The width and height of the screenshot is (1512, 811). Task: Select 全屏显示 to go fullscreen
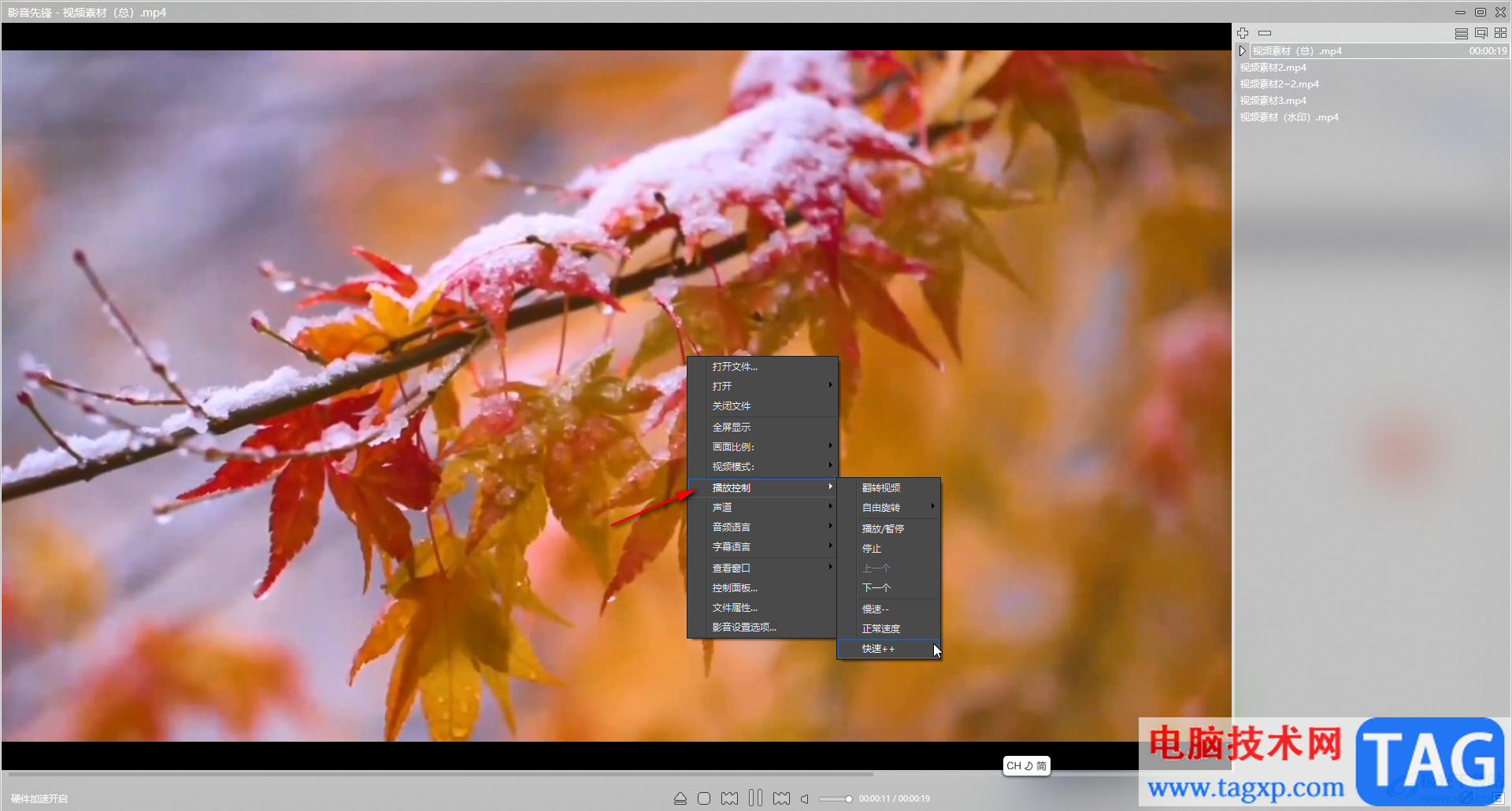point(762,428)
